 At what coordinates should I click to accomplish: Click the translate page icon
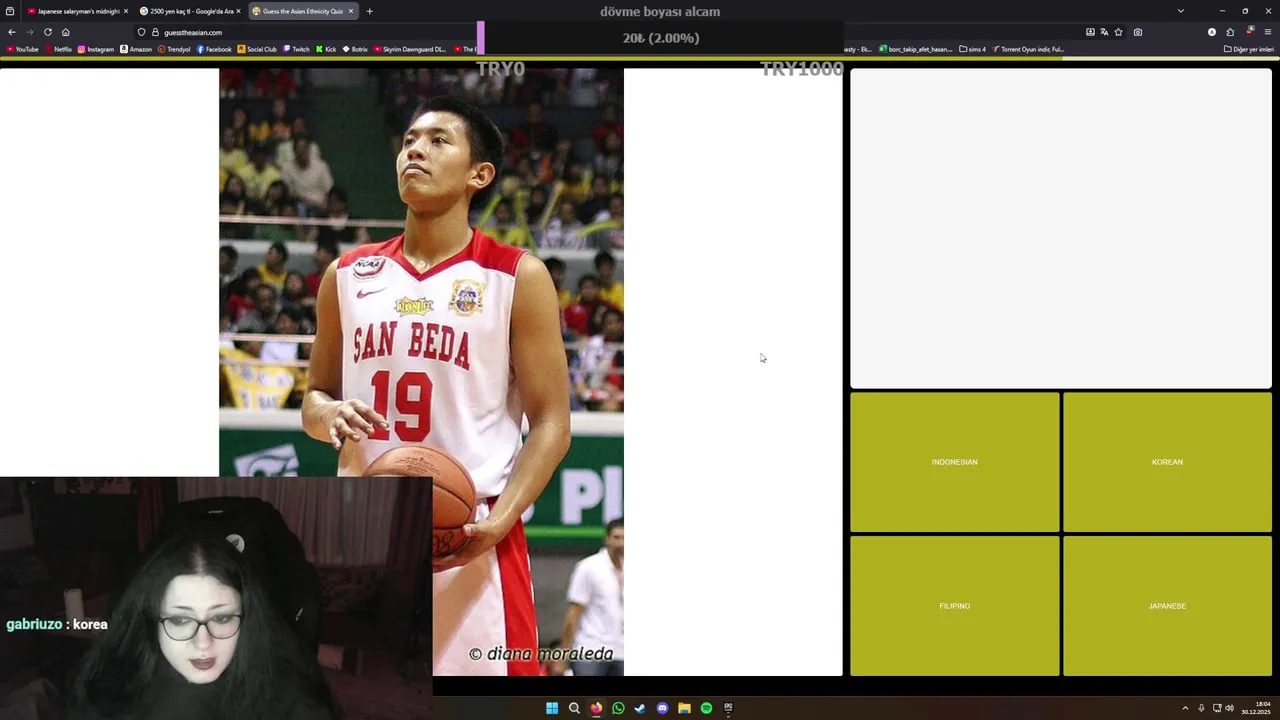tap(1104, 32)
